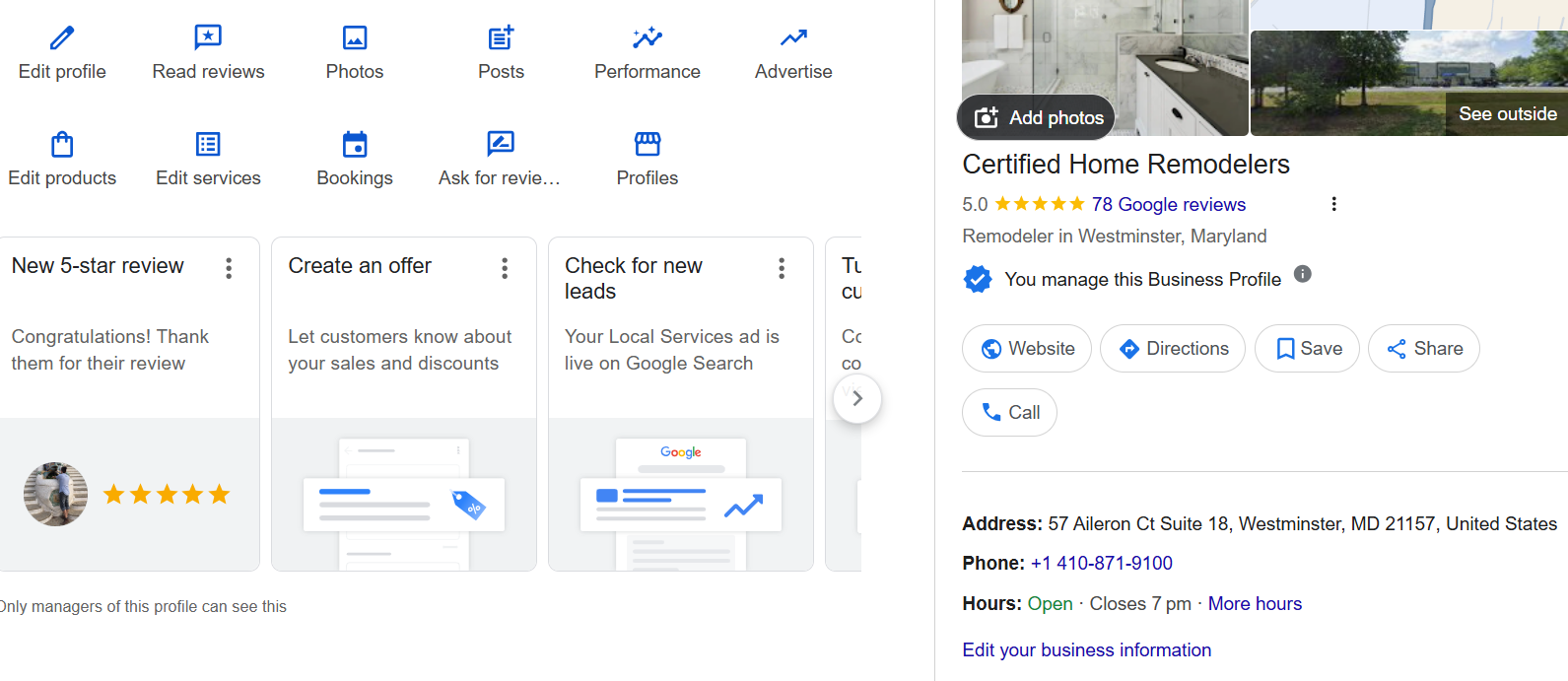Open the Performance sparkle chart icon
The image size is (1568, 681).
click(648, 38)
